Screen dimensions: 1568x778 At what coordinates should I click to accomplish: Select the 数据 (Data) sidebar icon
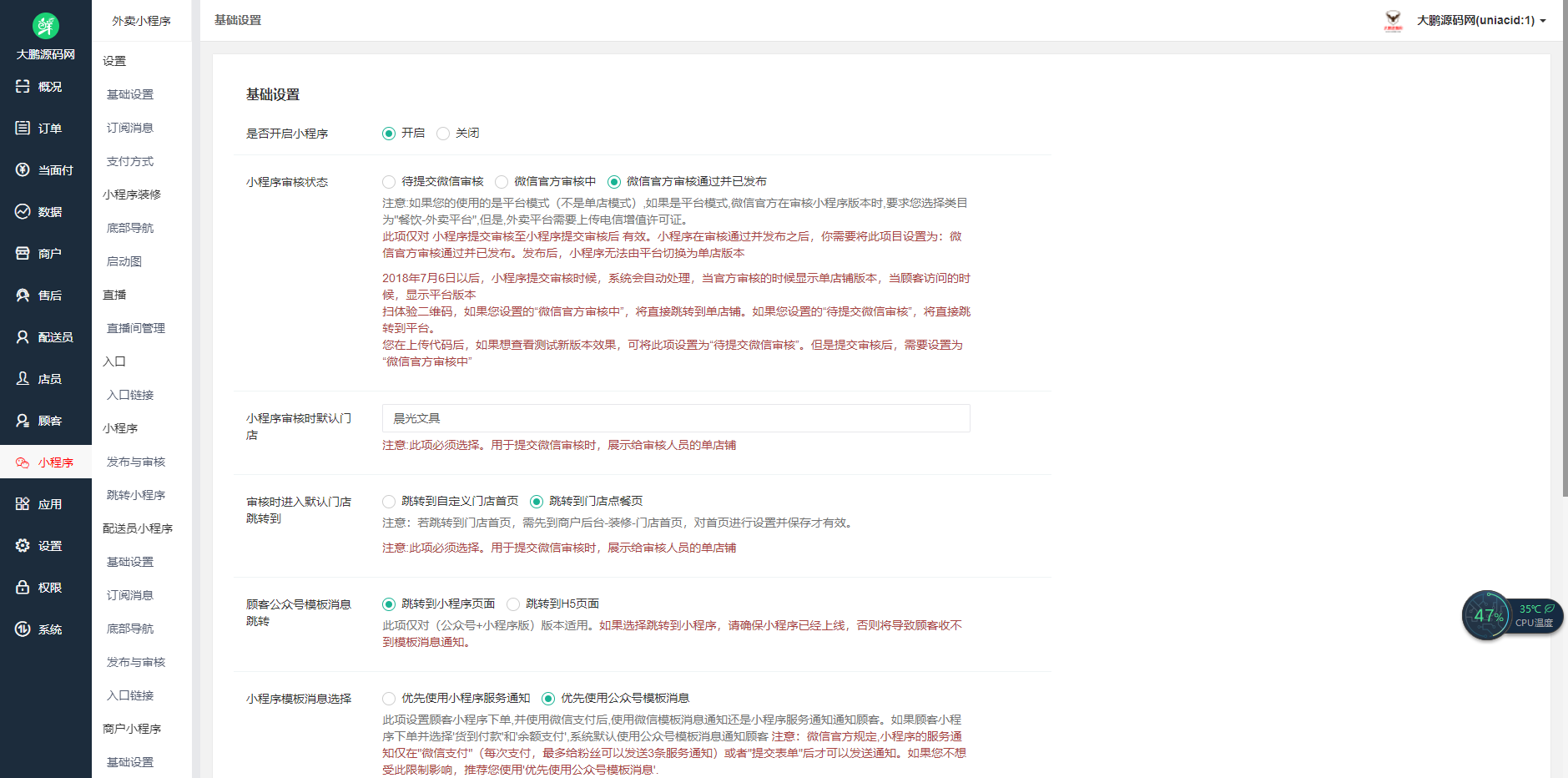(46, 211)
